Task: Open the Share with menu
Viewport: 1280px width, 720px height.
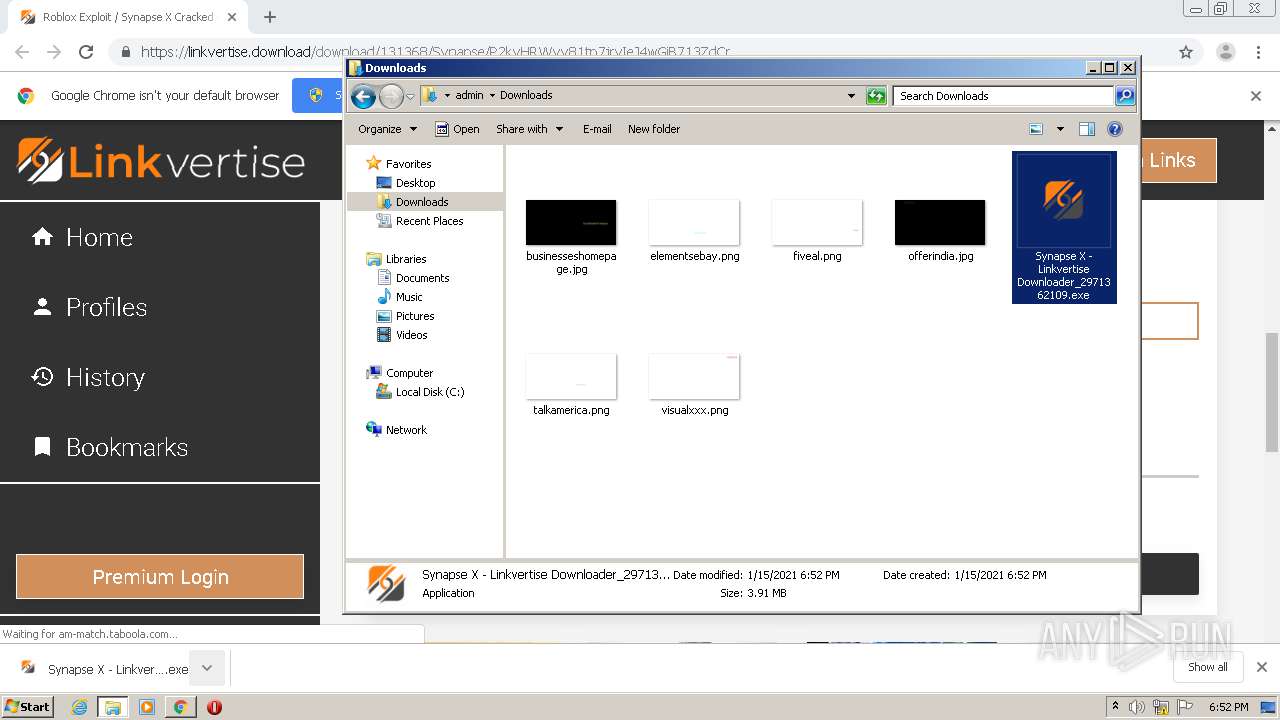Action: tap(529, 129)
